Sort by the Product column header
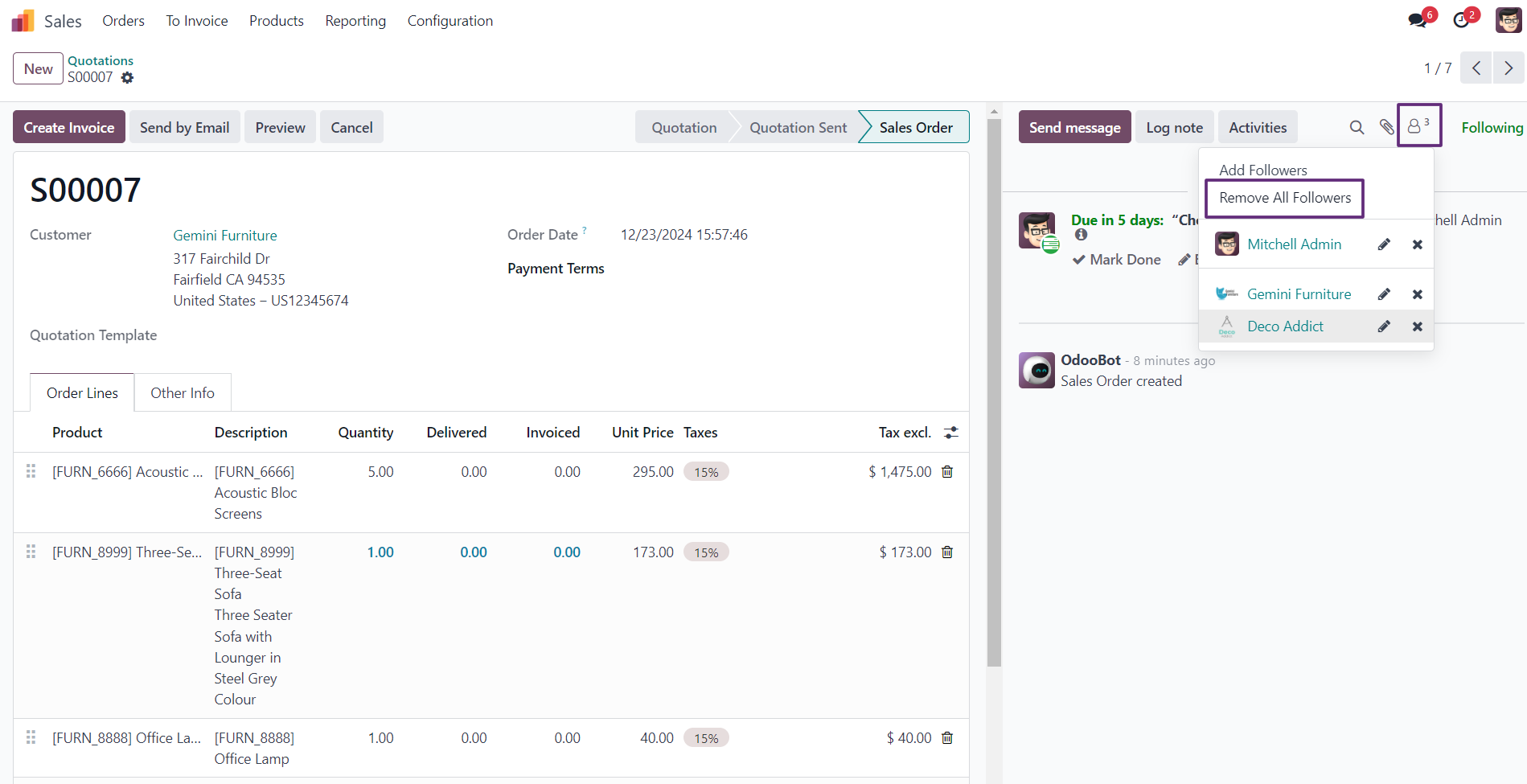The height and width of the screenshot is (784, 1527). 77,433
